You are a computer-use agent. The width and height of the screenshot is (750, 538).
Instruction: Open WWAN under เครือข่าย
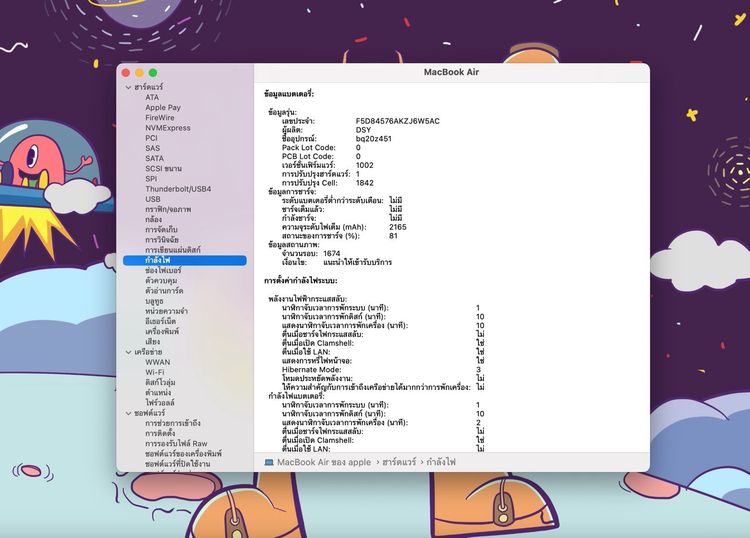[x=158, y=362]
